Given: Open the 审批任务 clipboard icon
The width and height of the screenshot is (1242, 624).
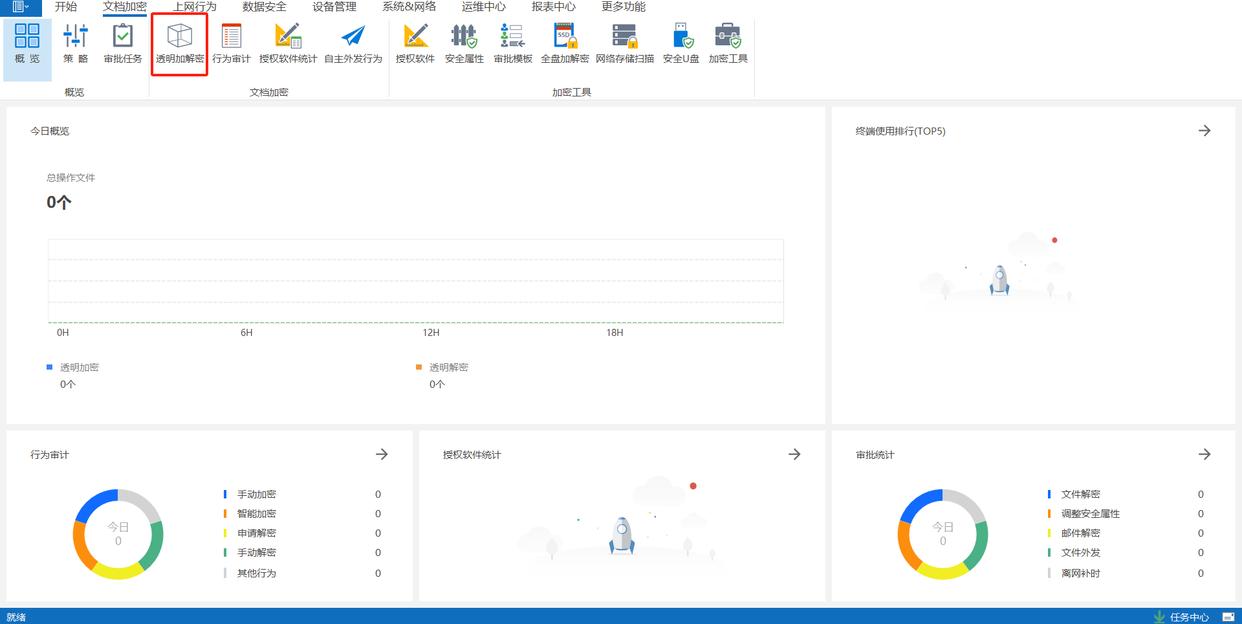Looking at the screenshot, I should [x=123, y=44].
